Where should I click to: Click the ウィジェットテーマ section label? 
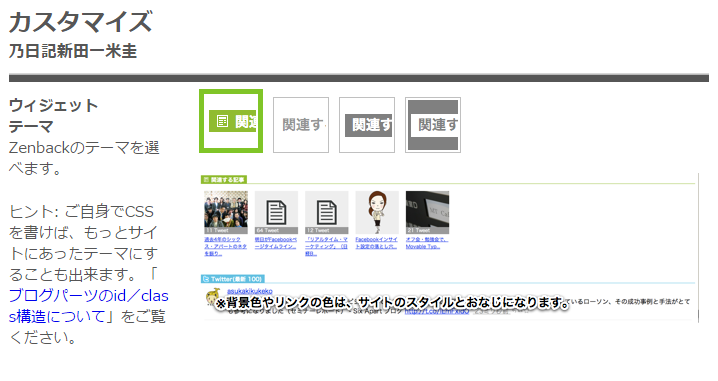pyautogui.click(x=54, y=116)
